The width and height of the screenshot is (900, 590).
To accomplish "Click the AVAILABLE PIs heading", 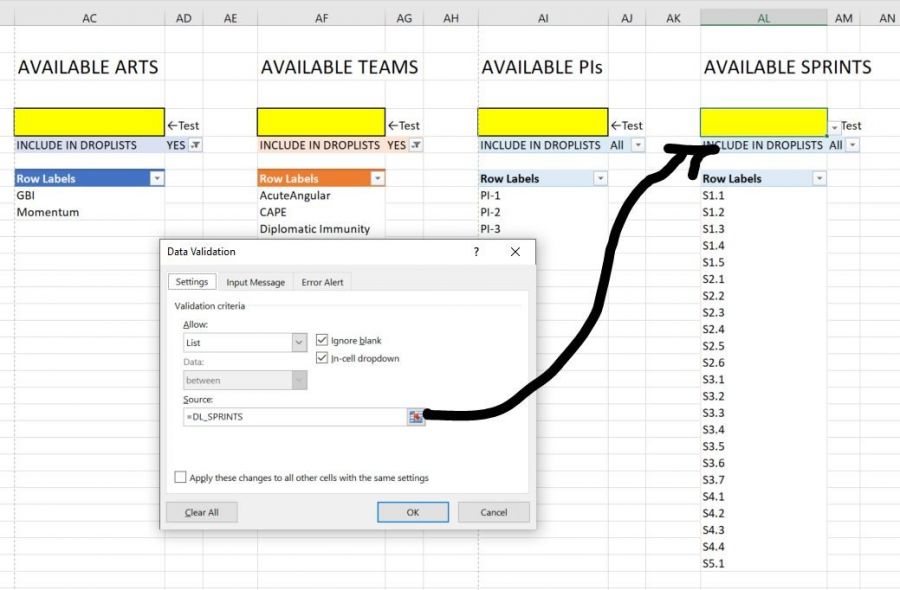I will 542,68.
